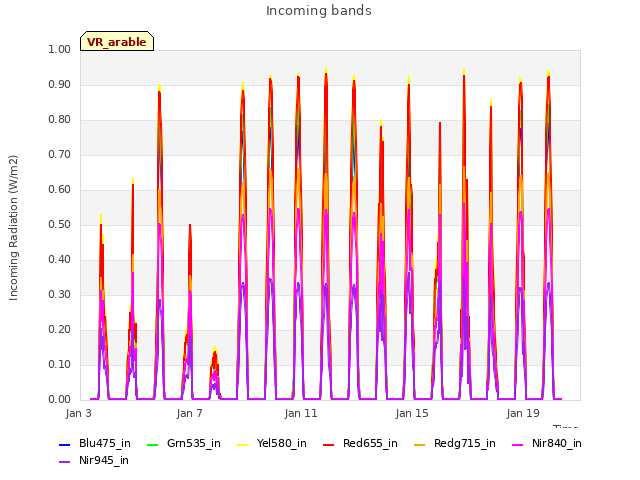Click the 0.20 y-axis tick label
Viewport: 640px width, 480px height.
[x=60, y=329]
